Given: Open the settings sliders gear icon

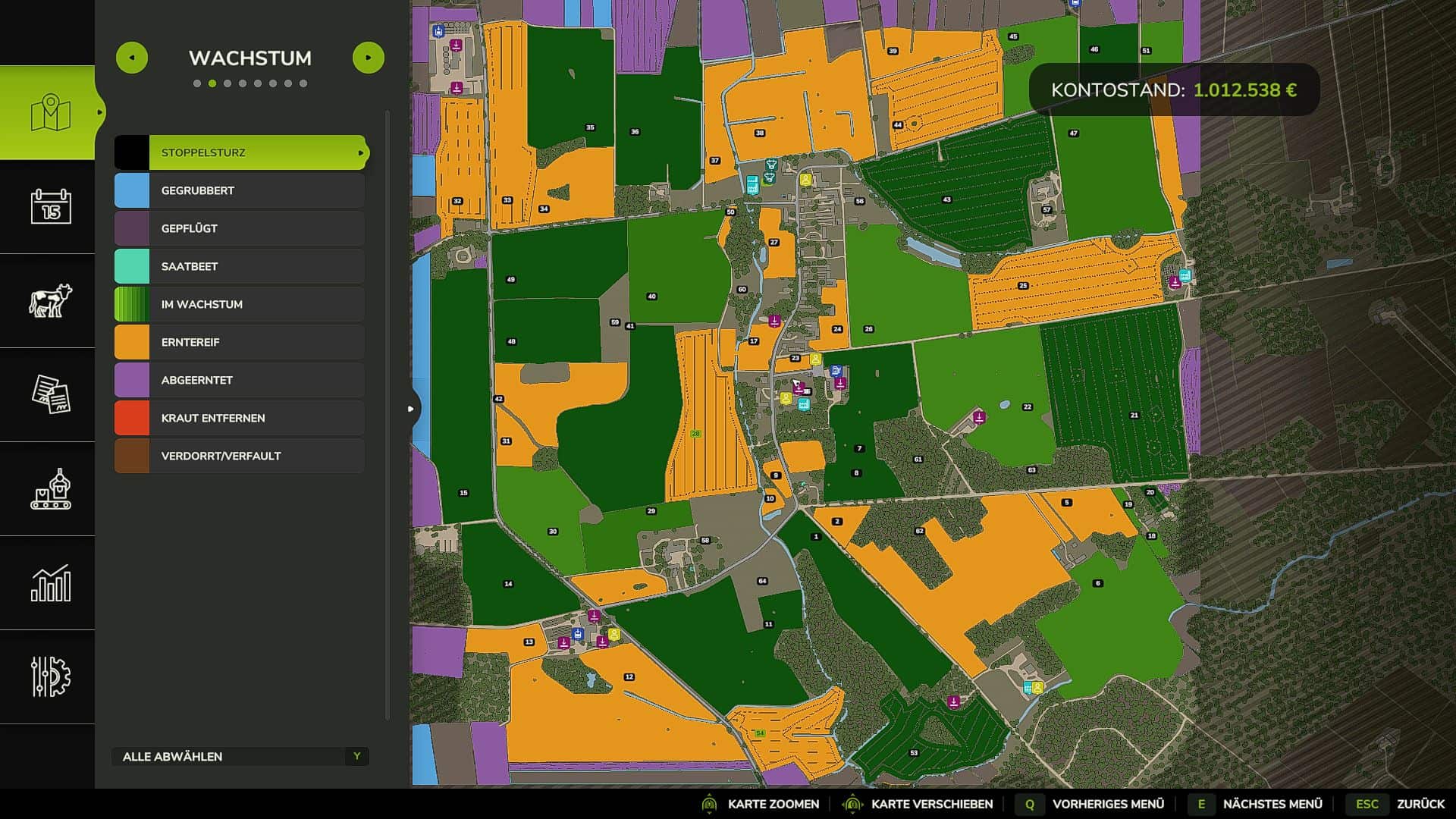Looking at the screenshot, I should click(50, 676).
